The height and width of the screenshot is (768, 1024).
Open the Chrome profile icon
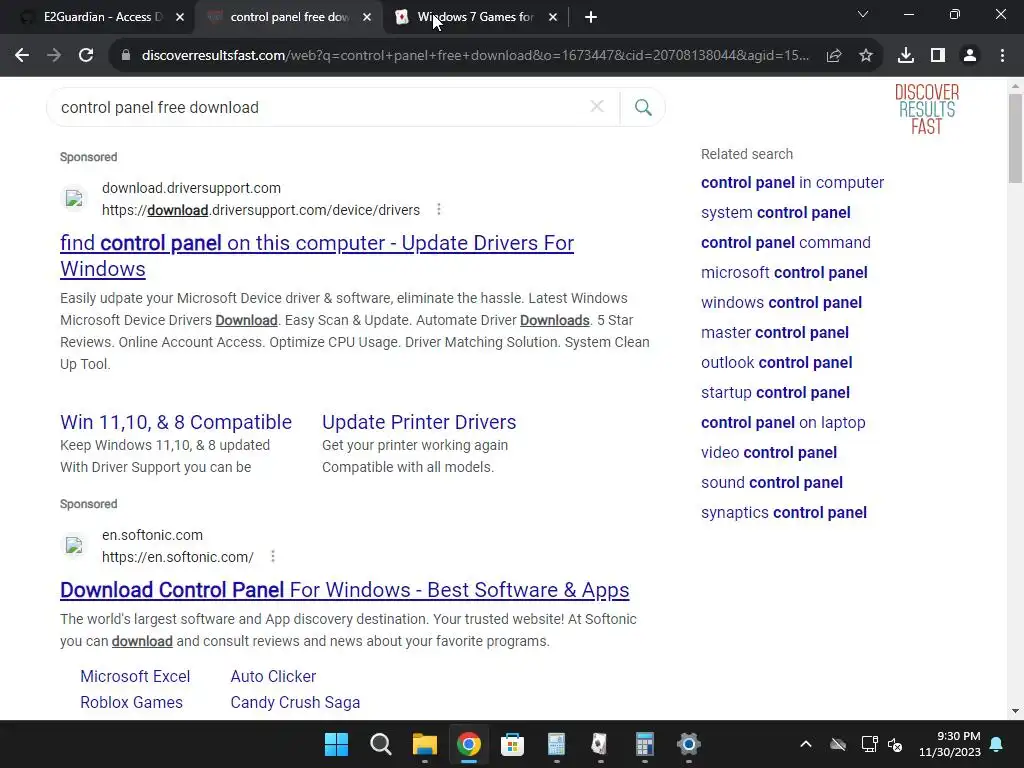[x=970, y=56]
